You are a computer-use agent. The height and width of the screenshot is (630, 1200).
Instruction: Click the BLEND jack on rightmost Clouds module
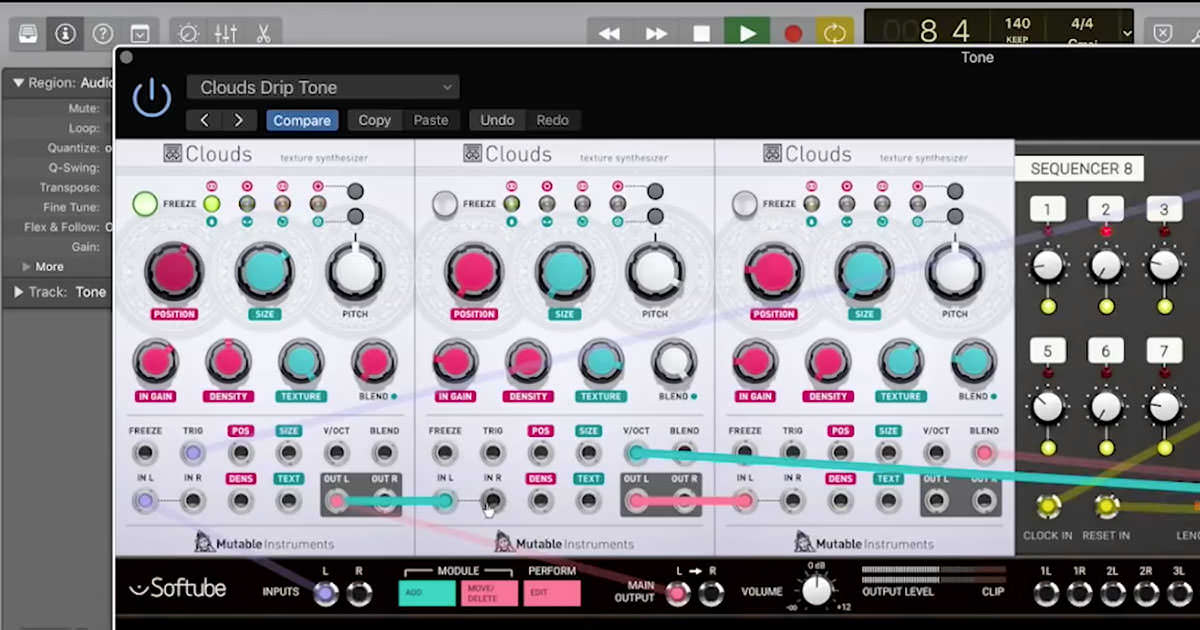pyautogui.click(x=984, y=453)
